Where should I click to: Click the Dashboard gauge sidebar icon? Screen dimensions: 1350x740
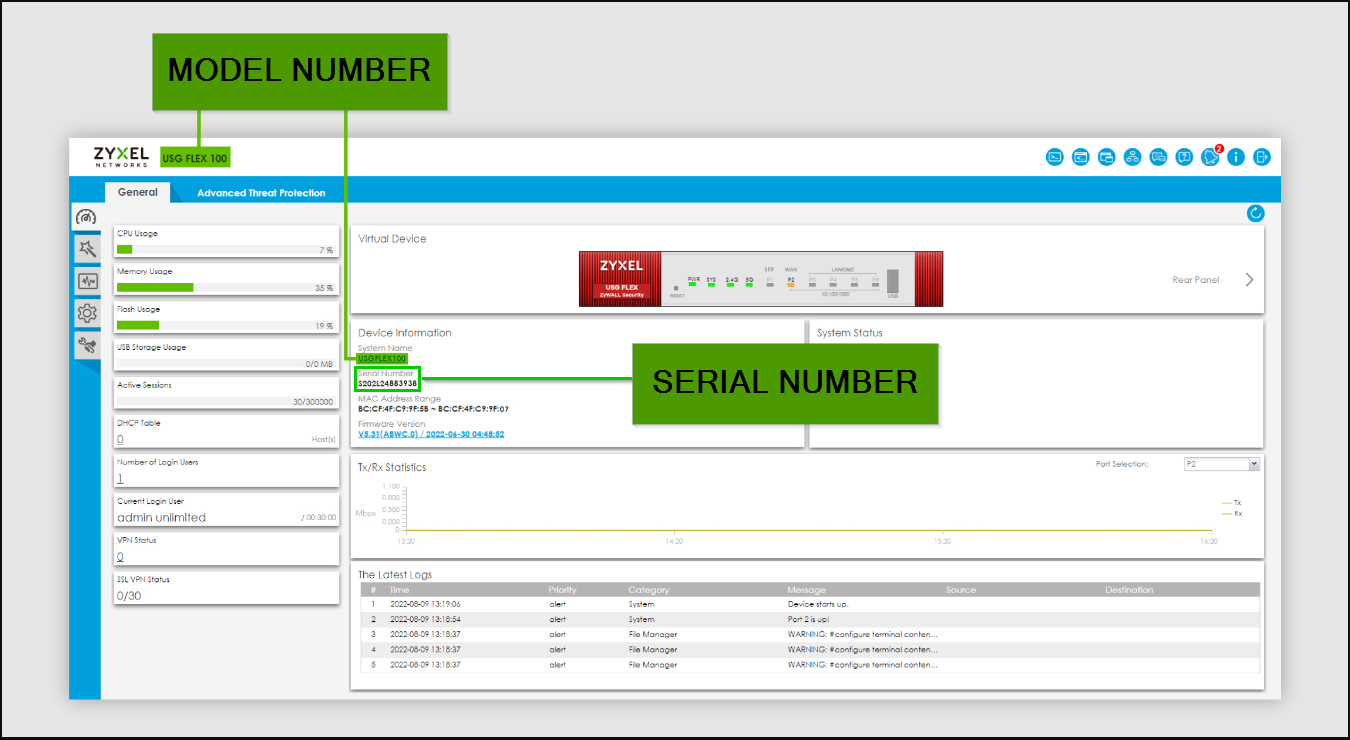(x=86, y=217)
